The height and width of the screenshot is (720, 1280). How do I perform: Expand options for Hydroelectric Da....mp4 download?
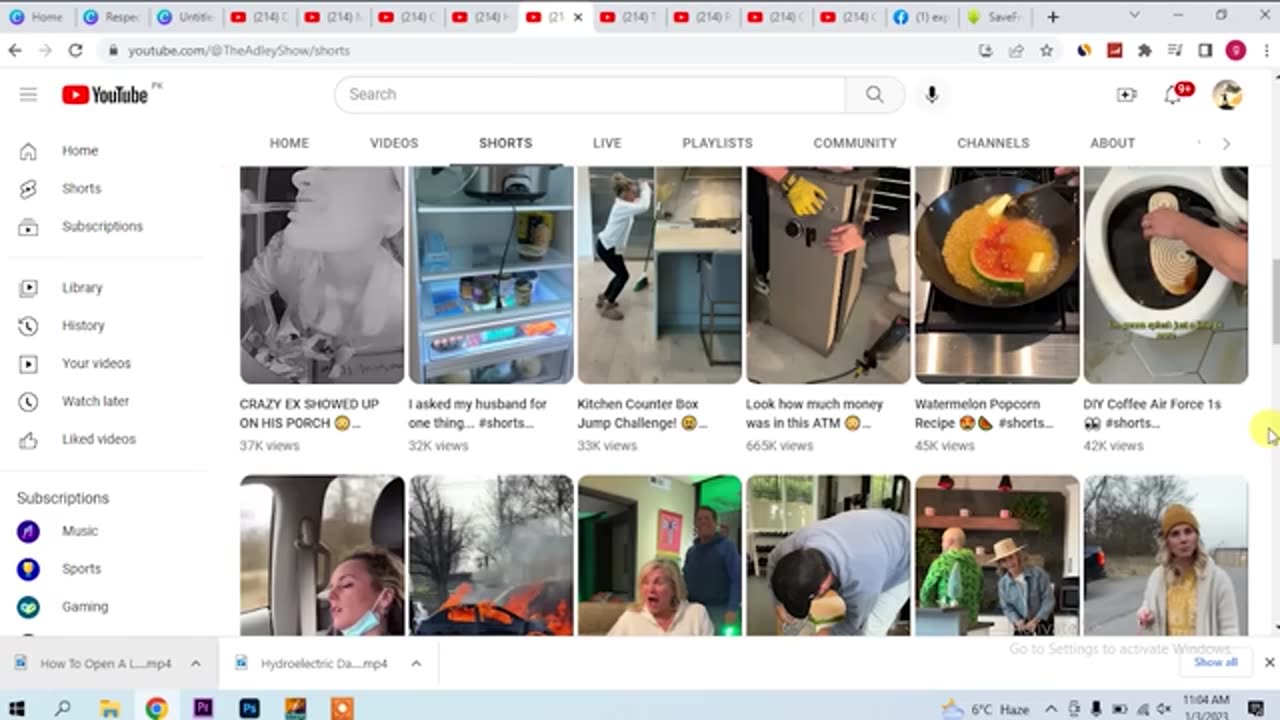[416, 663]
